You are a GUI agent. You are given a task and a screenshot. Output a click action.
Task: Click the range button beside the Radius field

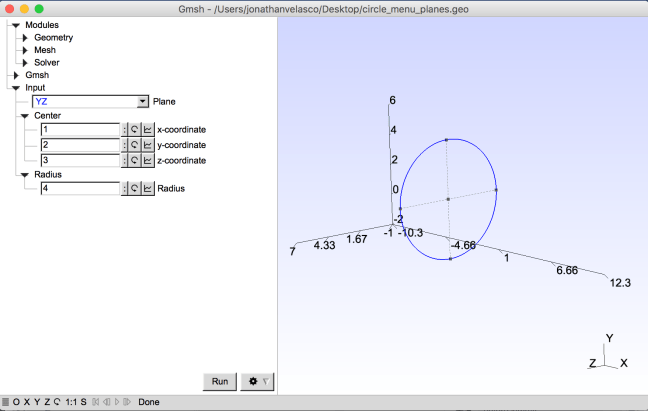(x=124, y=188)
